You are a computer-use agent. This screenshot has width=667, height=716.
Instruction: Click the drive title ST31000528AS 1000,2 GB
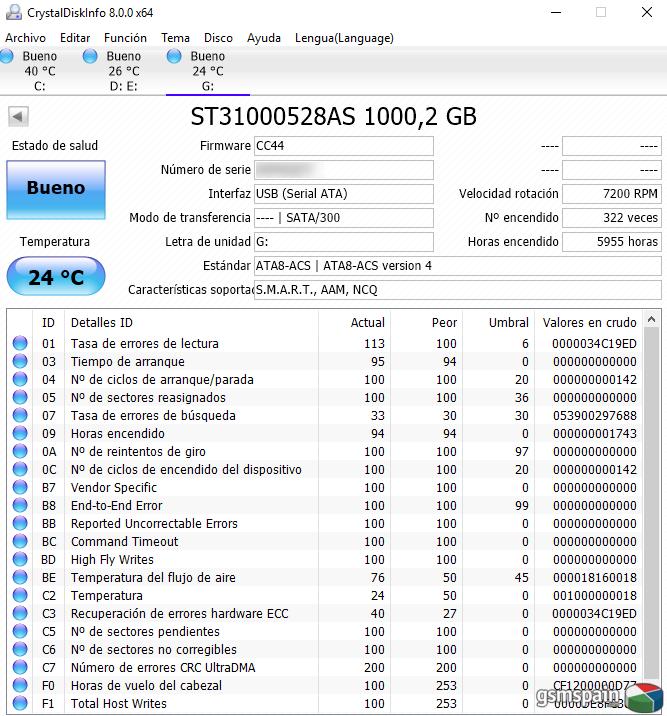(334, 117)
